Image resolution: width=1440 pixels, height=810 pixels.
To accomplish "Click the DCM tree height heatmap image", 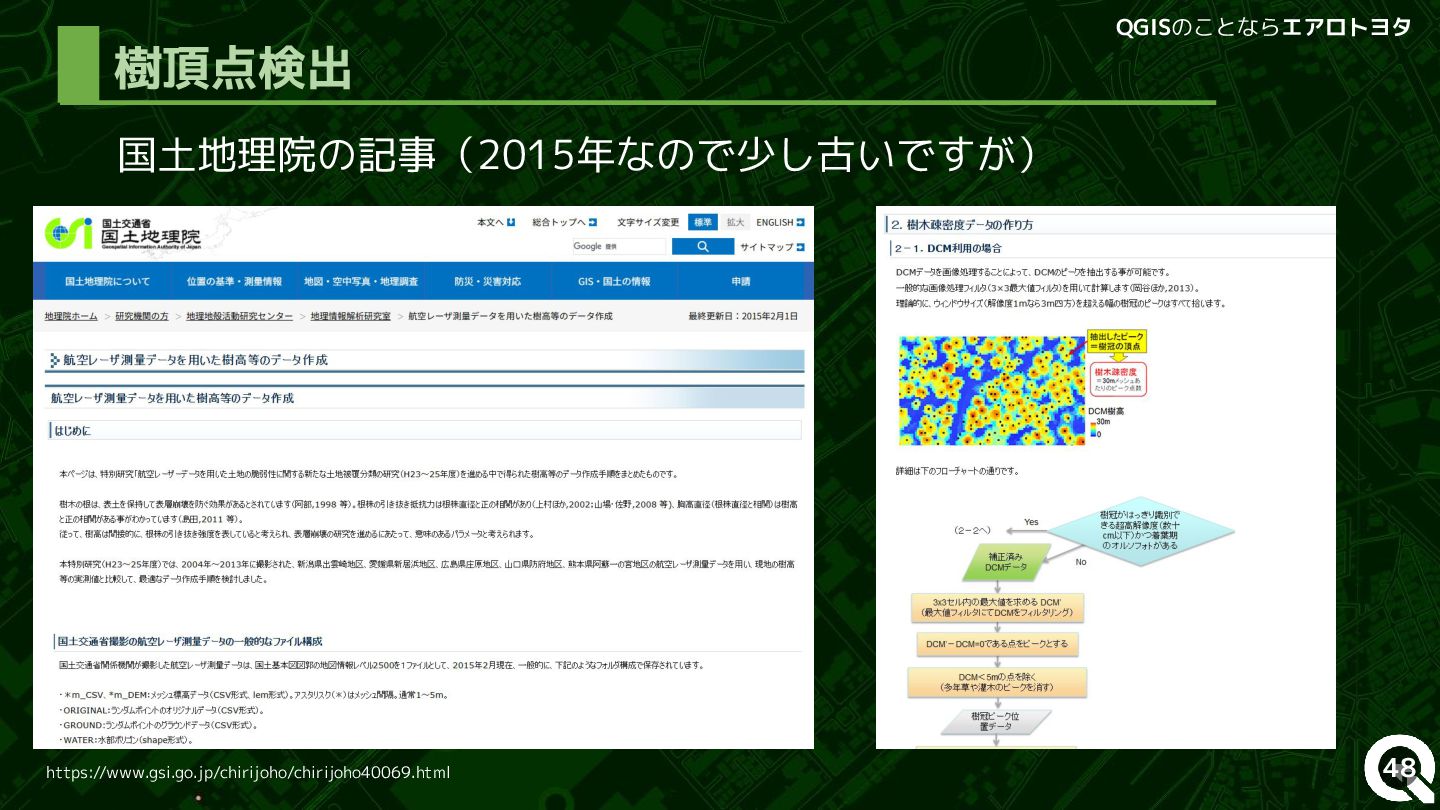I will coord(991,390).
